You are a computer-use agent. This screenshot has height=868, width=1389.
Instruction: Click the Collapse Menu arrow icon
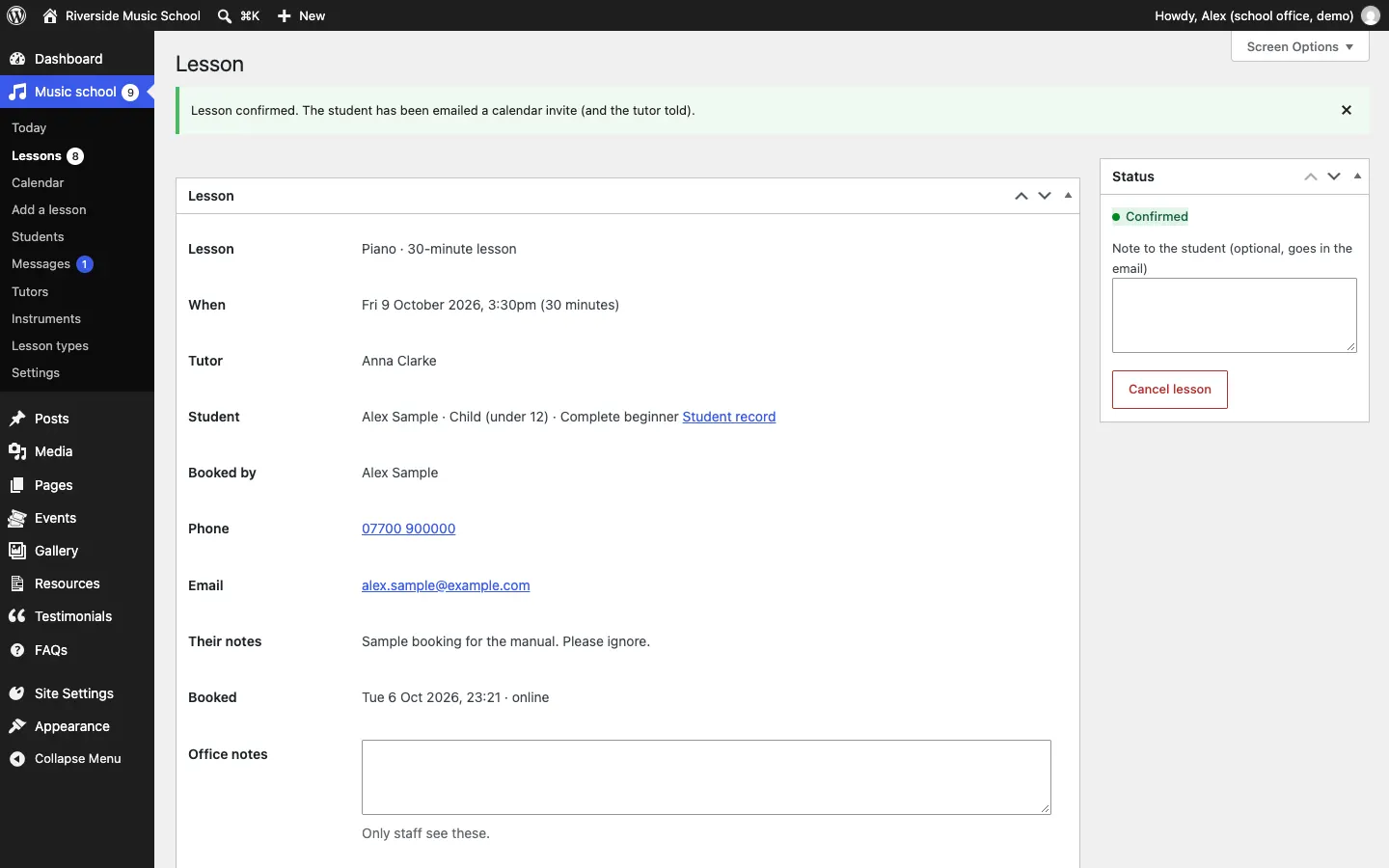click(x=17, y=759)
